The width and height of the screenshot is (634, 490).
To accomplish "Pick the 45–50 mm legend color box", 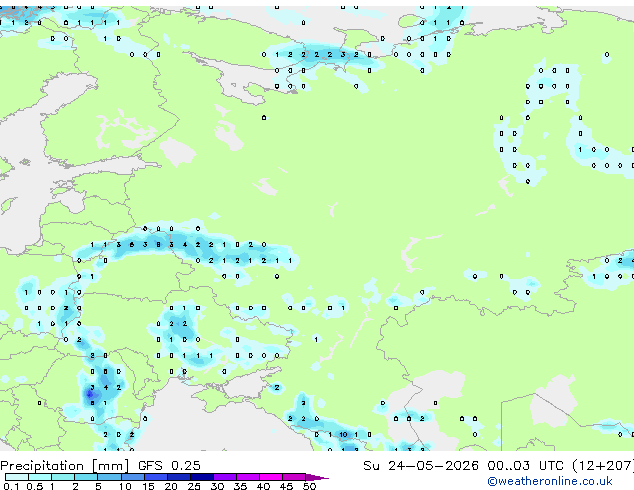I will (294, 477).
